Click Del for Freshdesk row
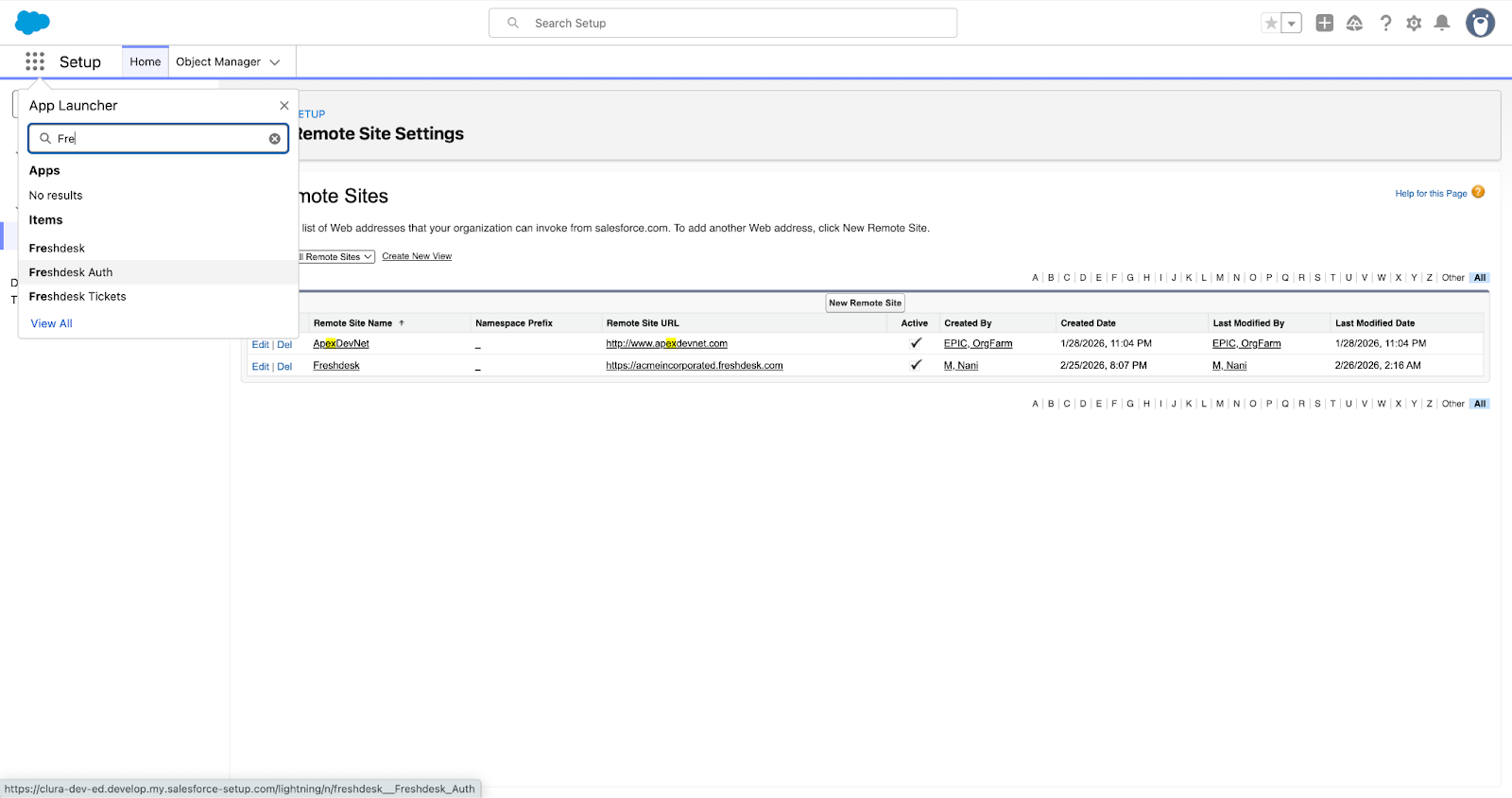1512x798 pixels. click(x=284, y=367)
